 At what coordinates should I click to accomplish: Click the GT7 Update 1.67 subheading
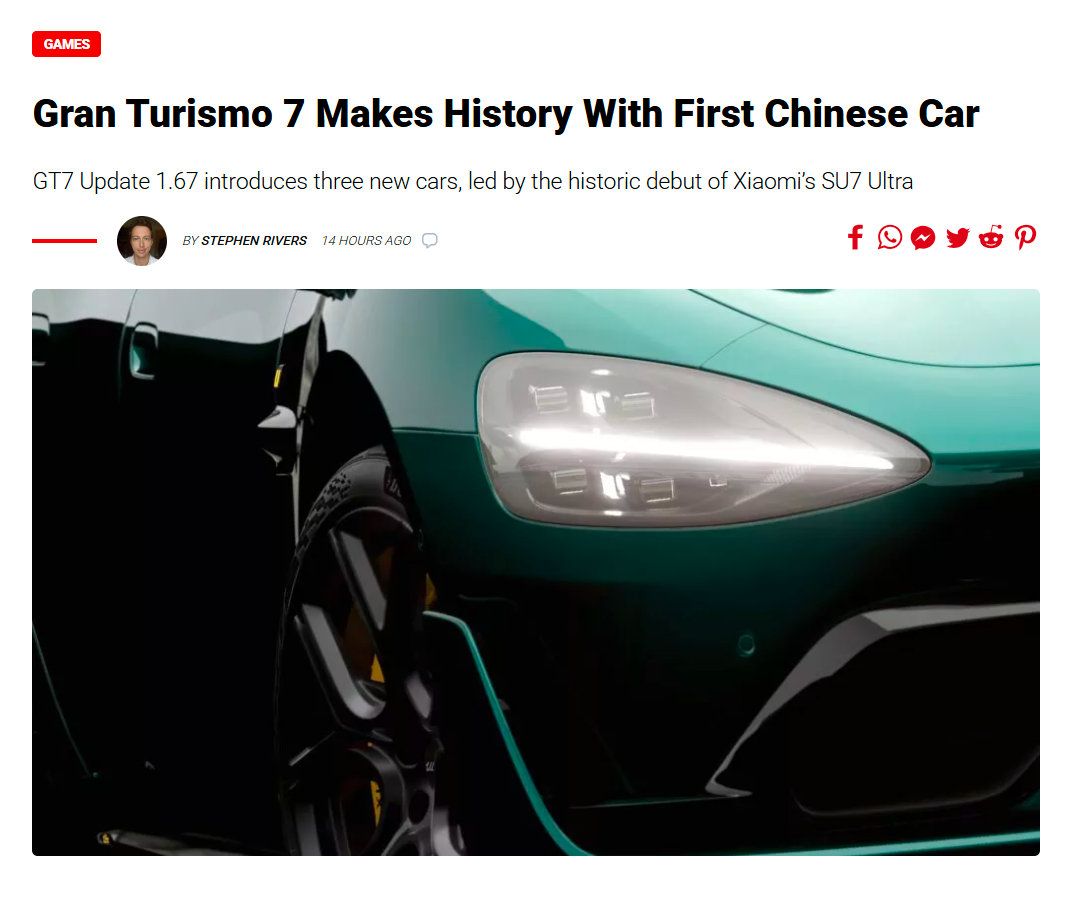tap(473, 182)
